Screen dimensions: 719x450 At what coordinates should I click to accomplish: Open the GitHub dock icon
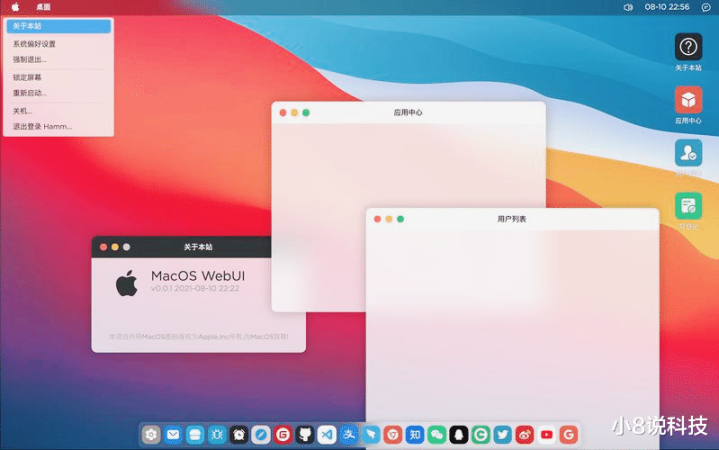pos(305,434)
